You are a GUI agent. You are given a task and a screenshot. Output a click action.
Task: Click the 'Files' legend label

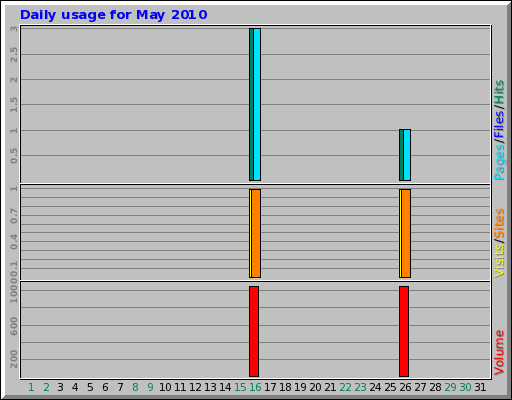499,124
